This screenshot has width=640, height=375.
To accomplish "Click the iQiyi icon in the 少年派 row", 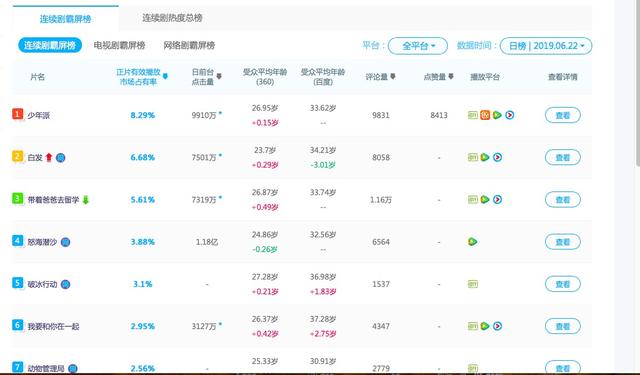I will [473, 115].
